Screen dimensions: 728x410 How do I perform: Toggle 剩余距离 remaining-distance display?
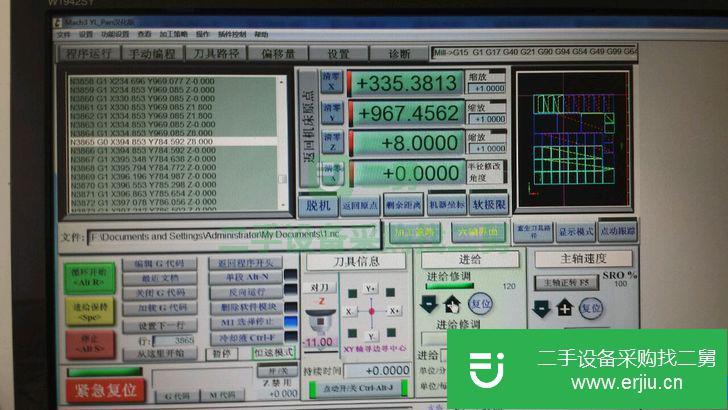point(403,205)
